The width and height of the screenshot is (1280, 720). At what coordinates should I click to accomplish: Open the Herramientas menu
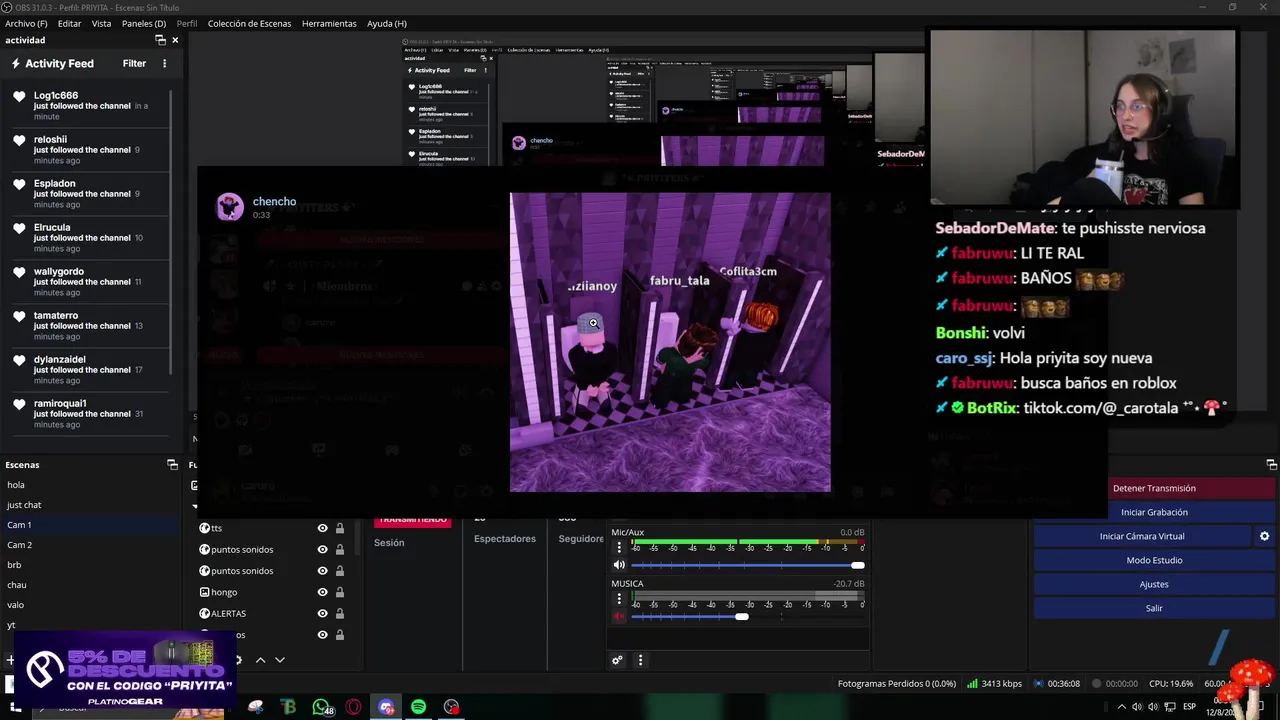click(329, 23)
